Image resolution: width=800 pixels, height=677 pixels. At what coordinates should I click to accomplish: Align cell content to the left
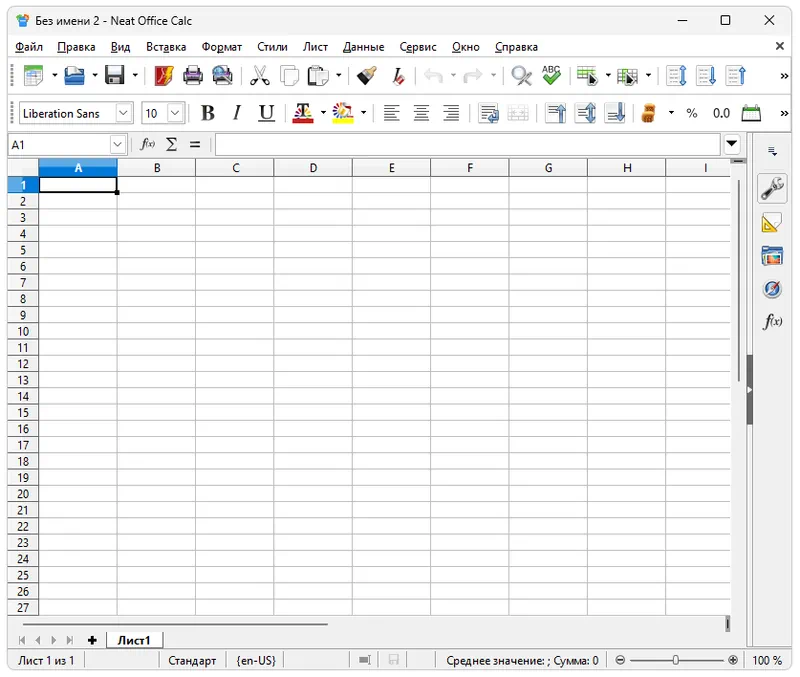click(391, 113)
